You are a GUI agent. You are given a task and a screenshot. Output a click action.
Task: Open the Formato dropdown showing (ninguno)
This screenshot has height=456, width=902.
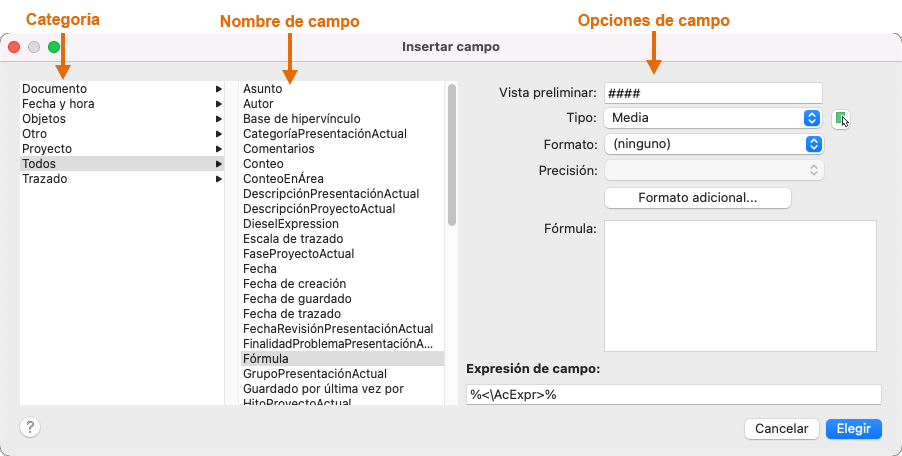(x=713, y=144)
